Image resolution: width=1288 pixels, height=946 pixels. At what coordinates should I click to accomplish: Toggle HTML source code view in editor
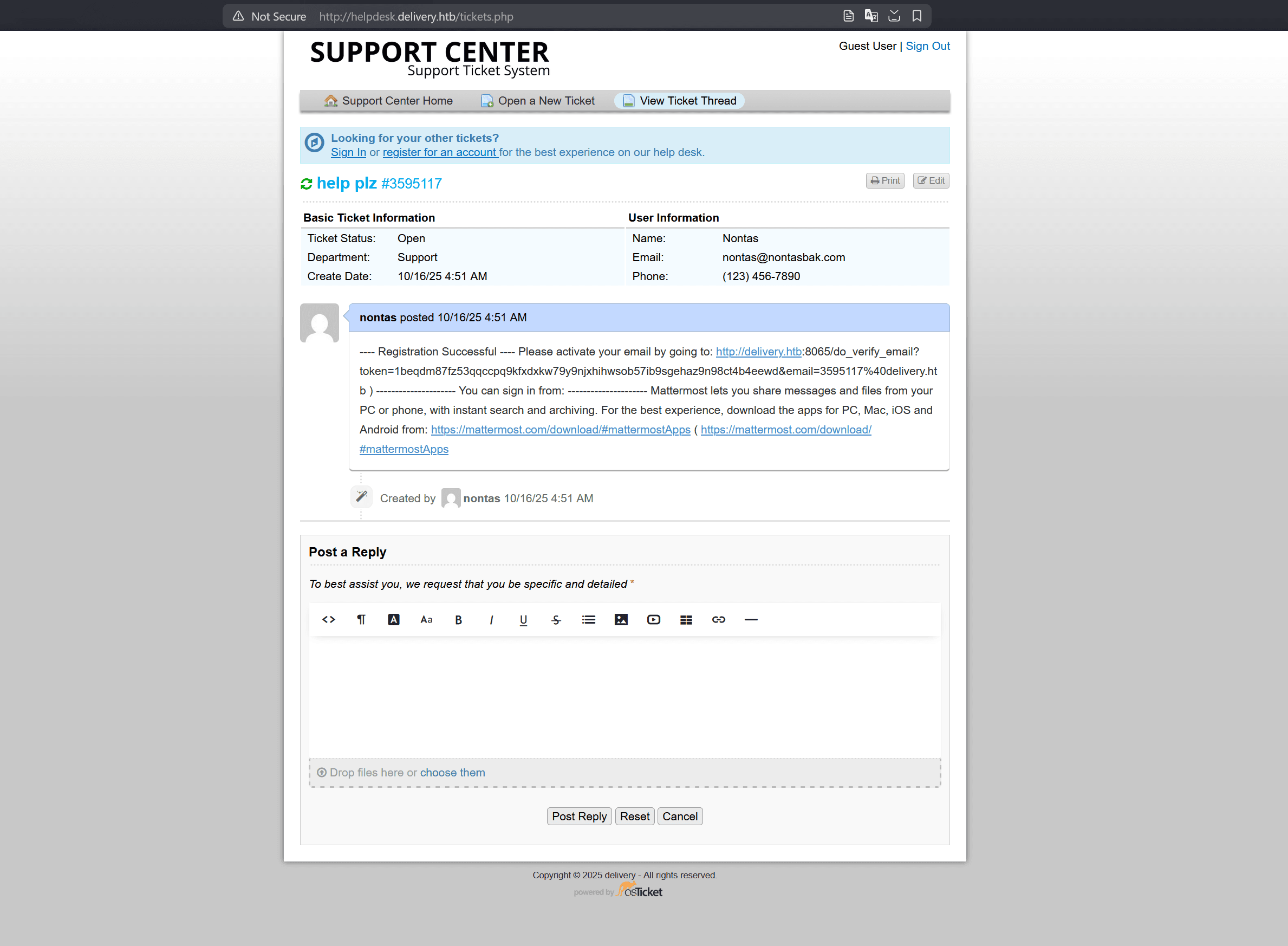(329, 620)
